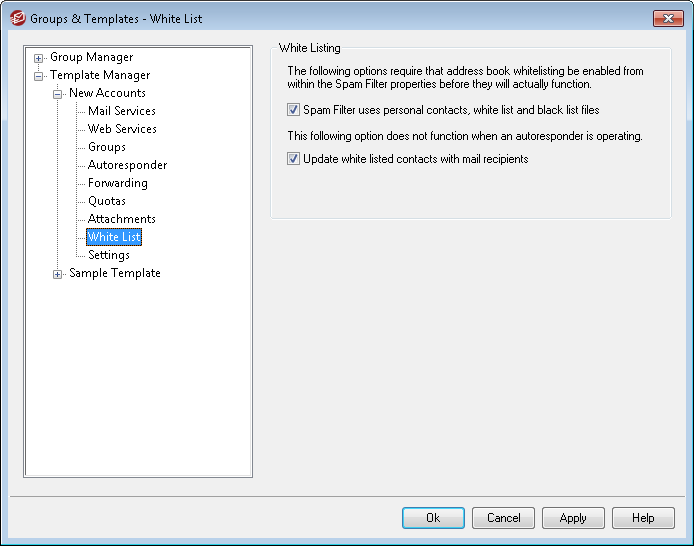This screenshot has height=546, width=694.
Task: Expand the Group Manager tree node
Action: [x=39, y=58]
